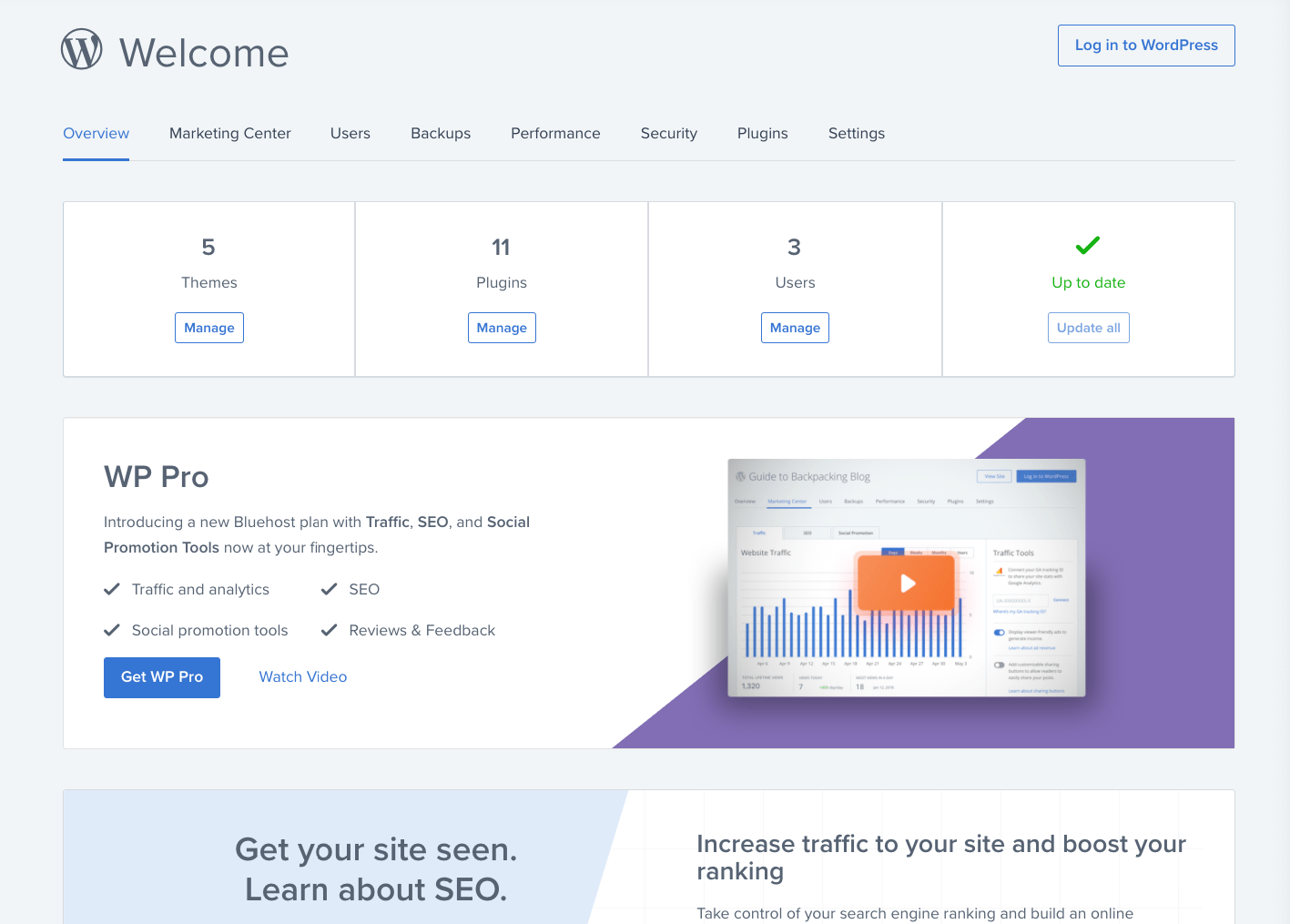Manage the 3 Users
Image resolution: width=1290 pixels, height=924 pixels.
tap(795, 328)
